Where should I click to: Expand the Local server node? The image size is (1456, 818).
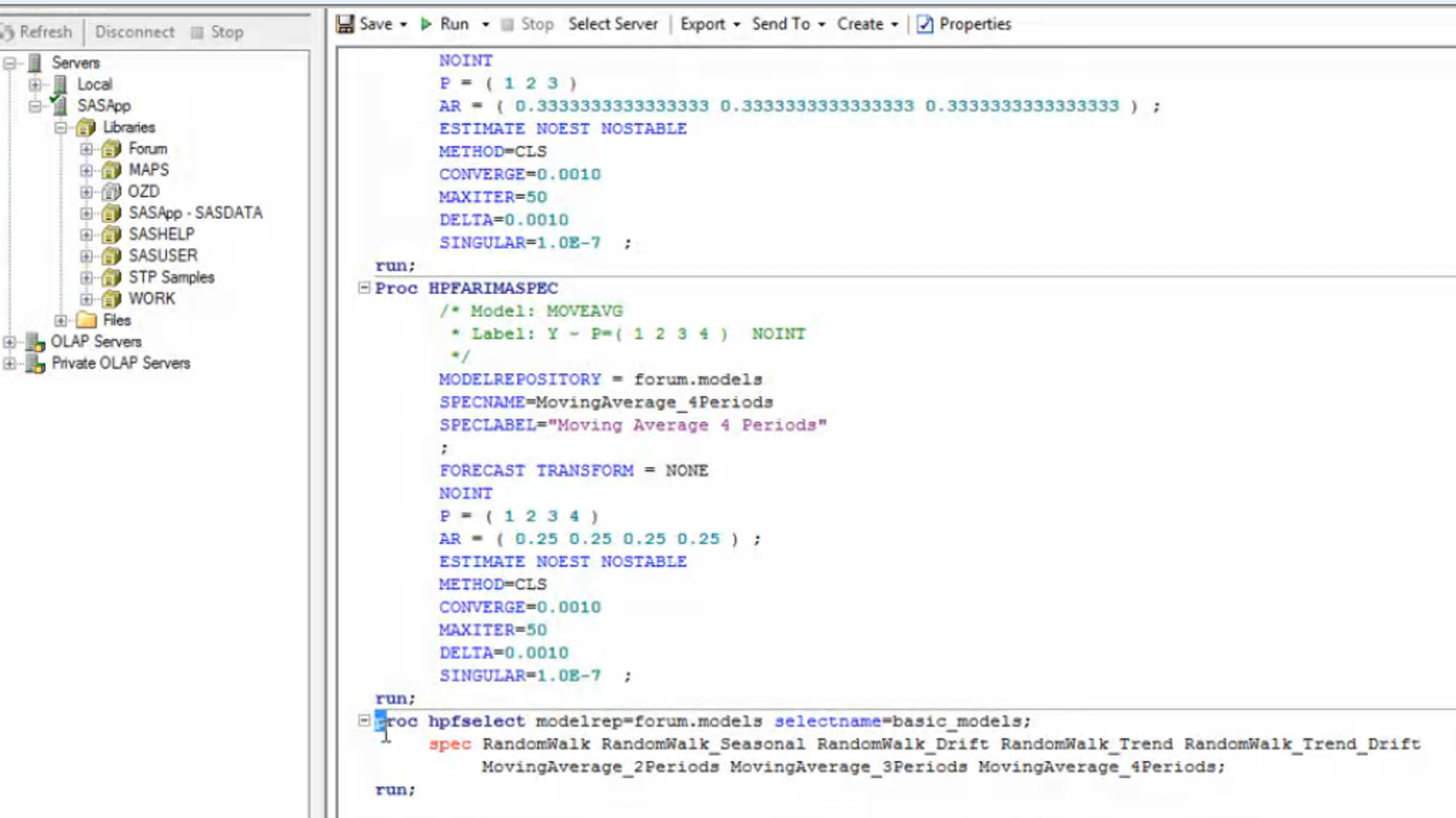coord(35,85)
